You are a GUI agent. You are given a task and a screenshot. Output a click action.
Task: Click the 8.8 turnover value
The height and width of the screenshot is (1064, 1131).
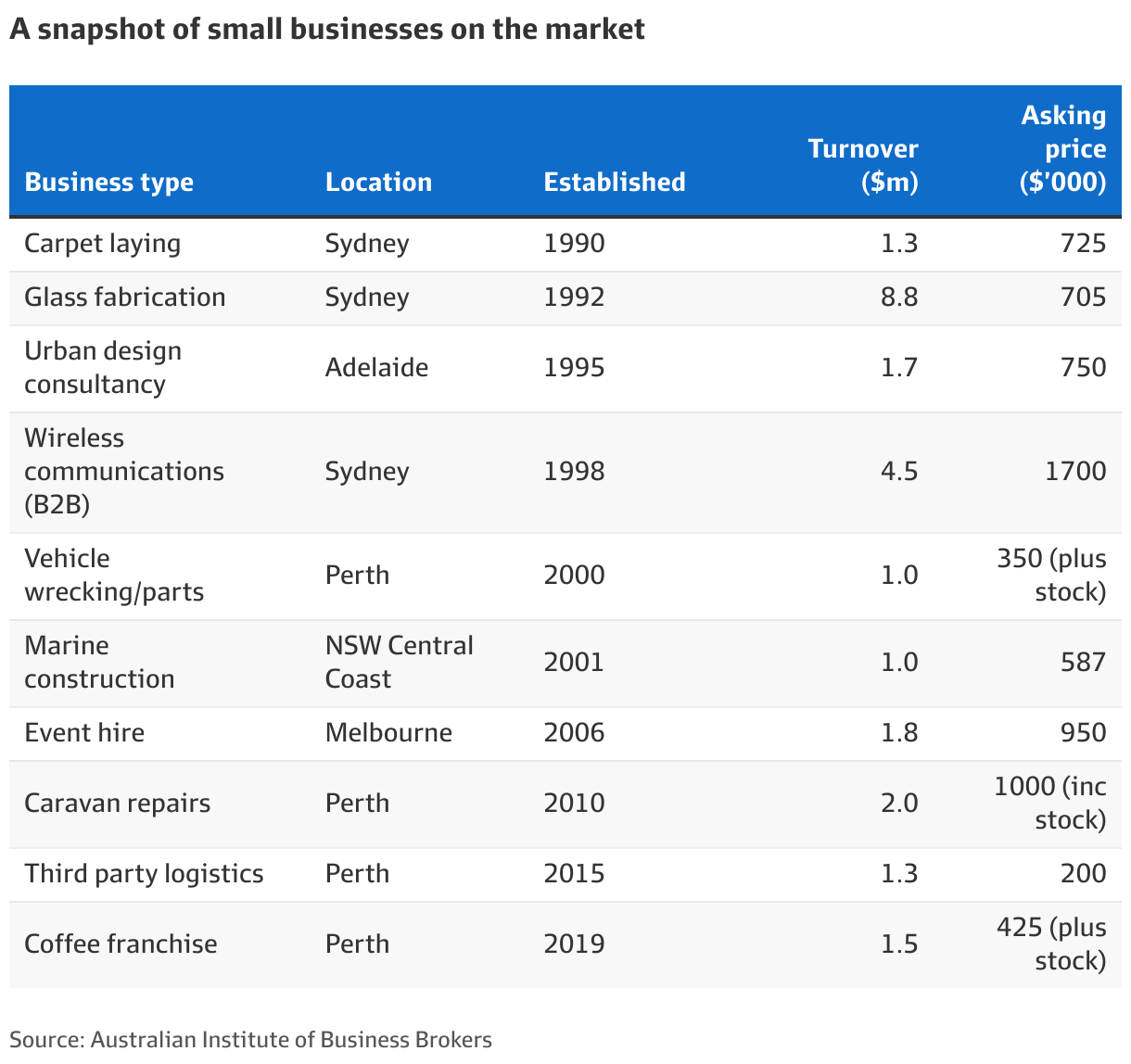coord(898,298)
